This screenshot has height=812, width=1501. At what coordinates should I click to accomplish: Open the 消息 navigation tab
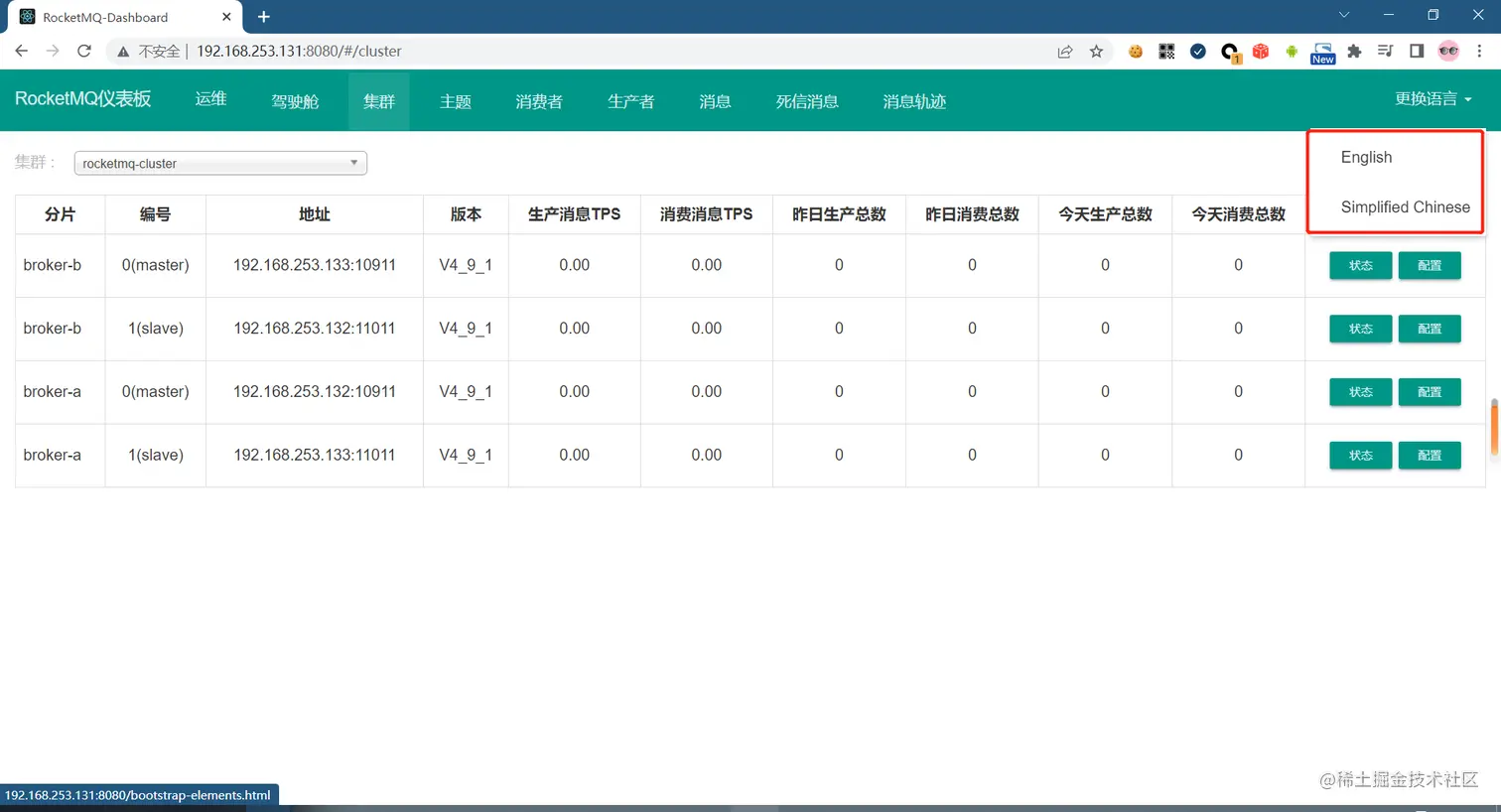tap(715, 101)
